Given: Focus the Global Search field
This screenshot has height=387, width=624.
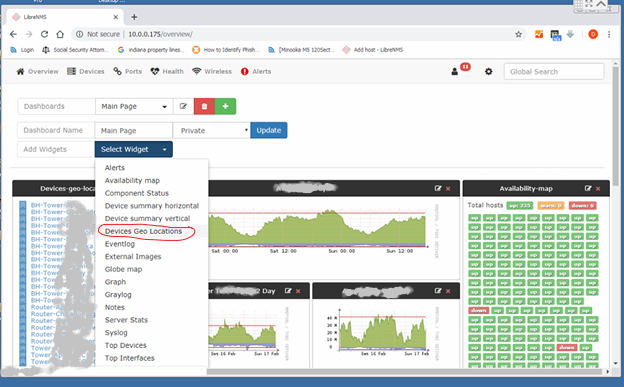Looking at the screenshot, I should click(x=554, y=72).
